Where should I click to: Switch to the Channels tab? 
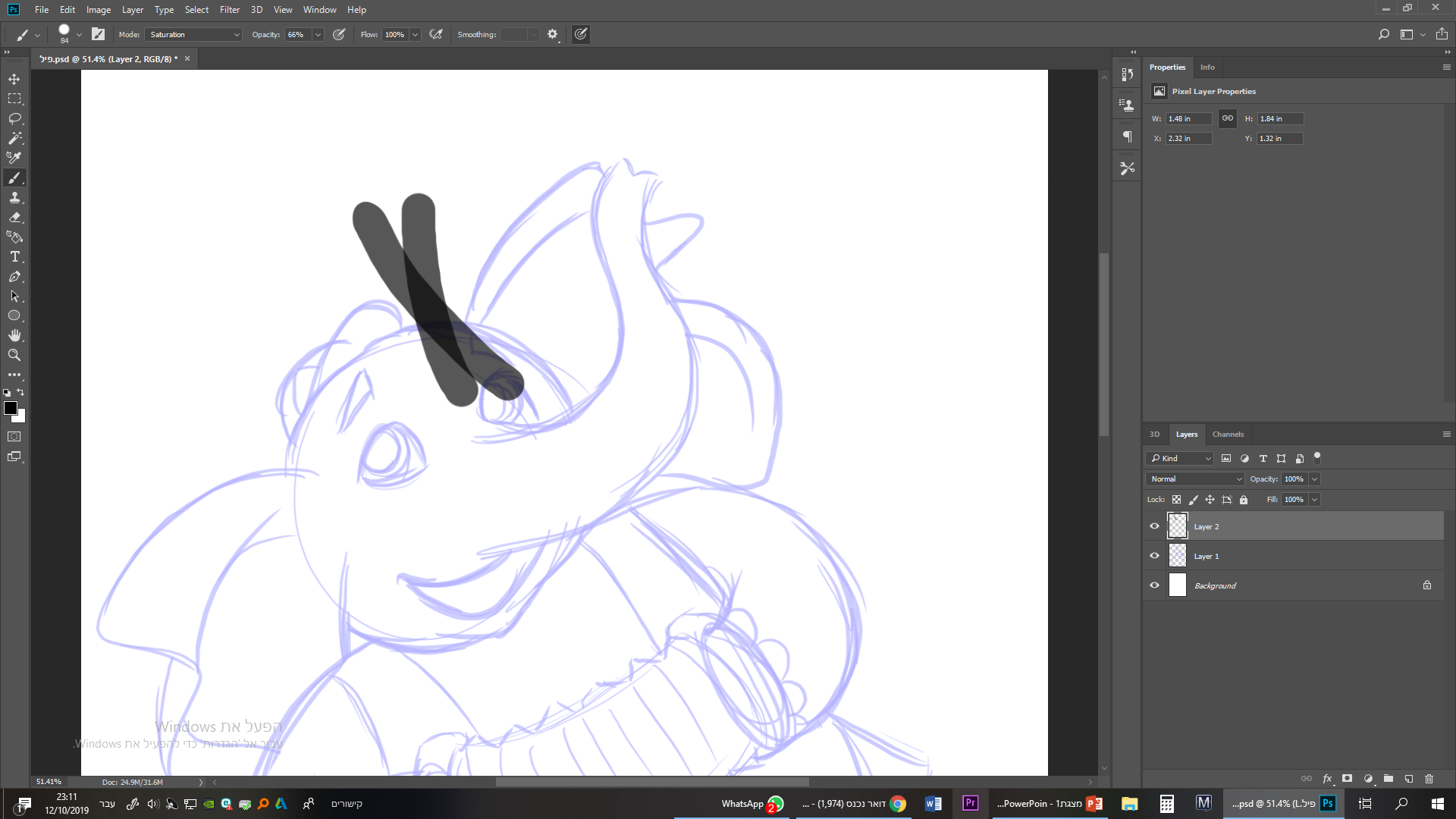tap(1227, 435)
